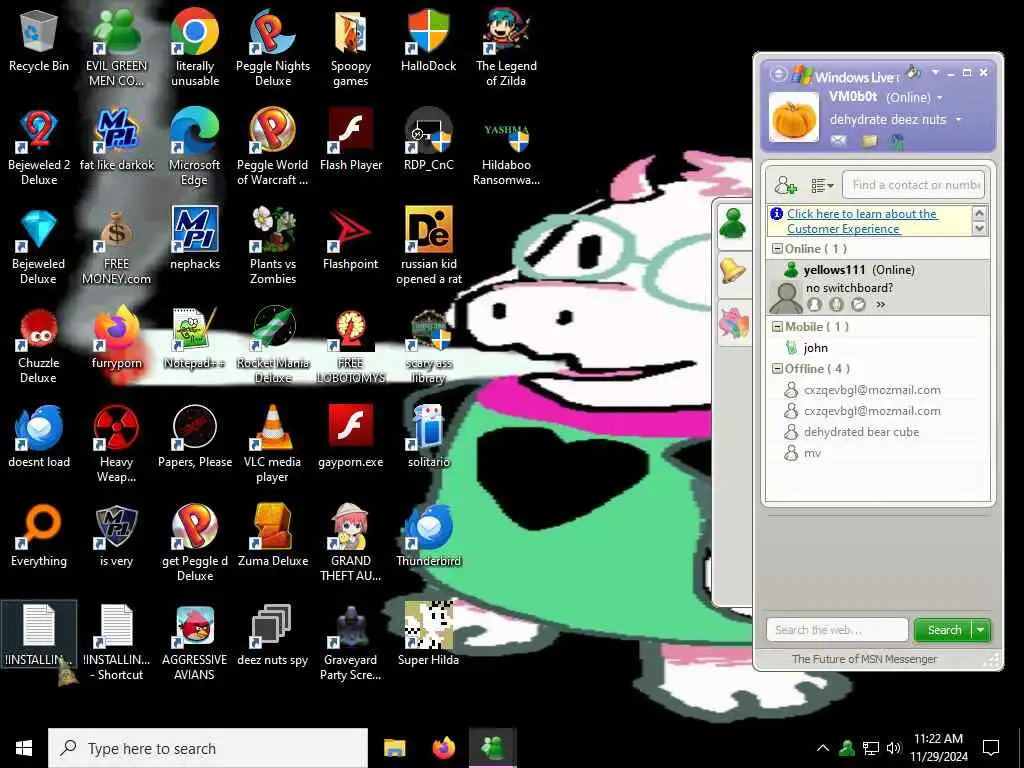Switch to the butterfly MSN tab
Image resolution: width=1024 pixels, height=768 pixels.
coord(733,323)
